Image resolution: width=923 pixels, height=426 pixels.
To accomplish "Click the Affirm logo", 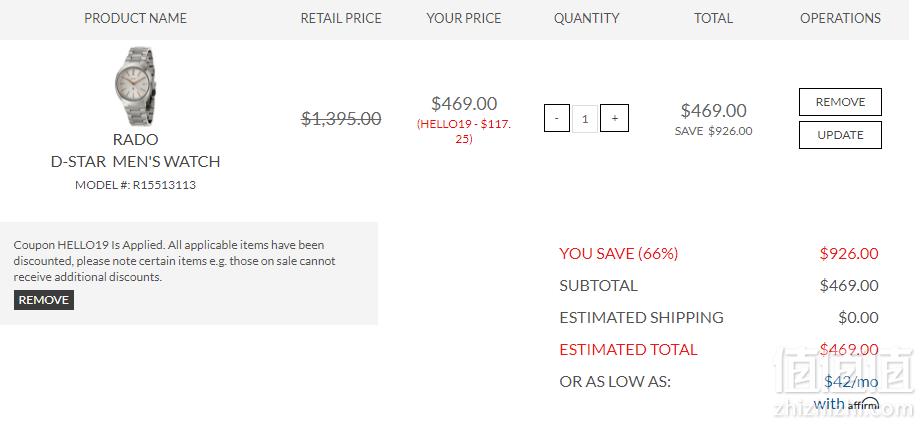I will (864, 405).
